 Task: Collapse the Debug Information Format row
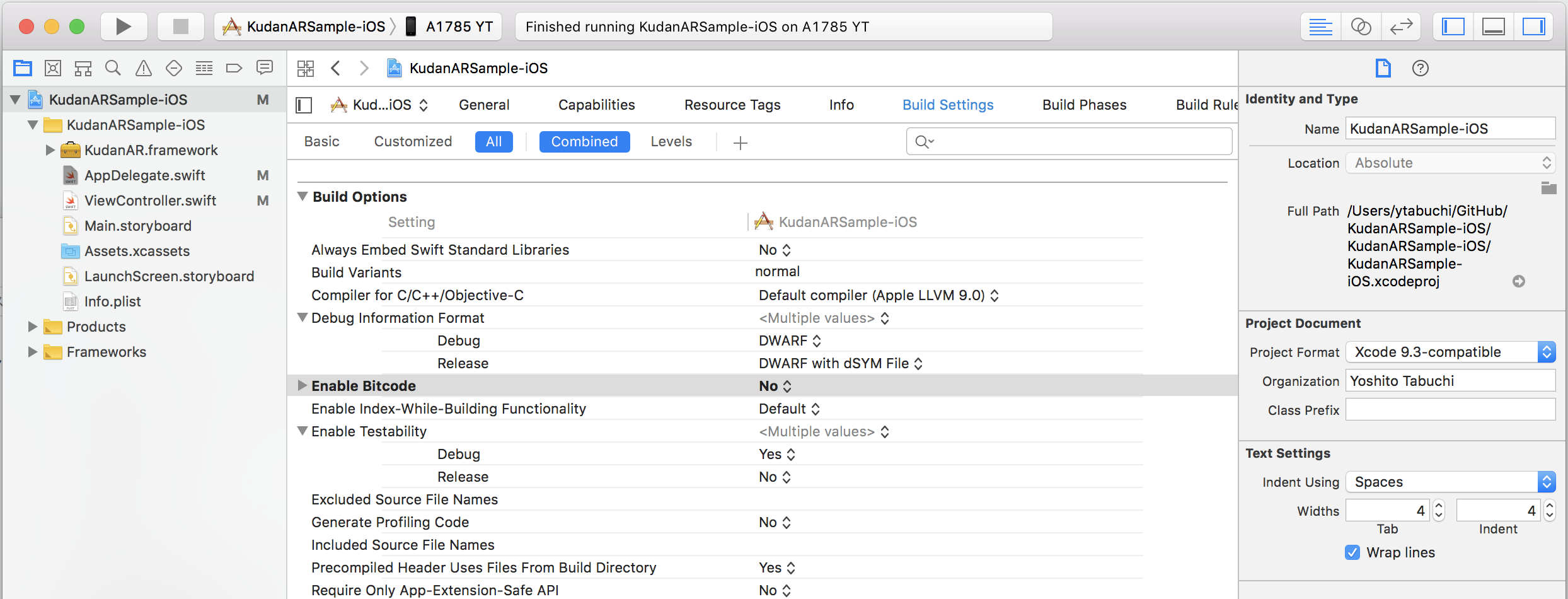click(x=303, y=317)
